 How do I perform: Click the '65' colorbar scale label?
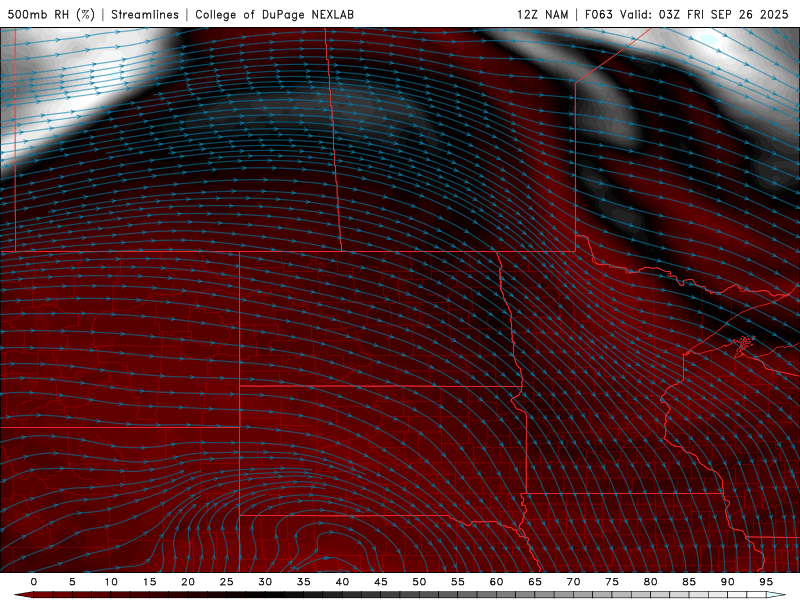click(x=535, y=582)
